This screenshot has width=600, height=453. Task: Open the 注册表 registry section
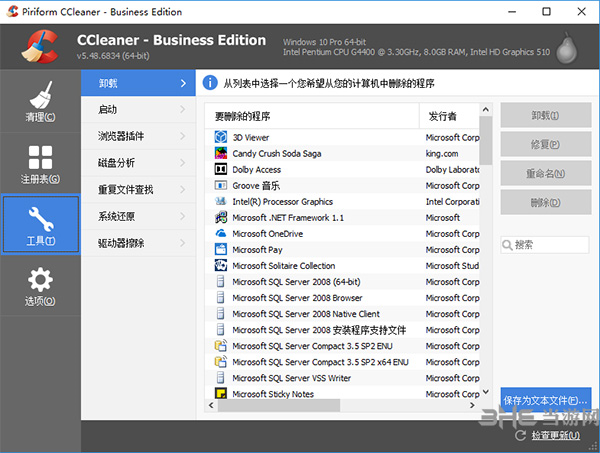(40, 164)
